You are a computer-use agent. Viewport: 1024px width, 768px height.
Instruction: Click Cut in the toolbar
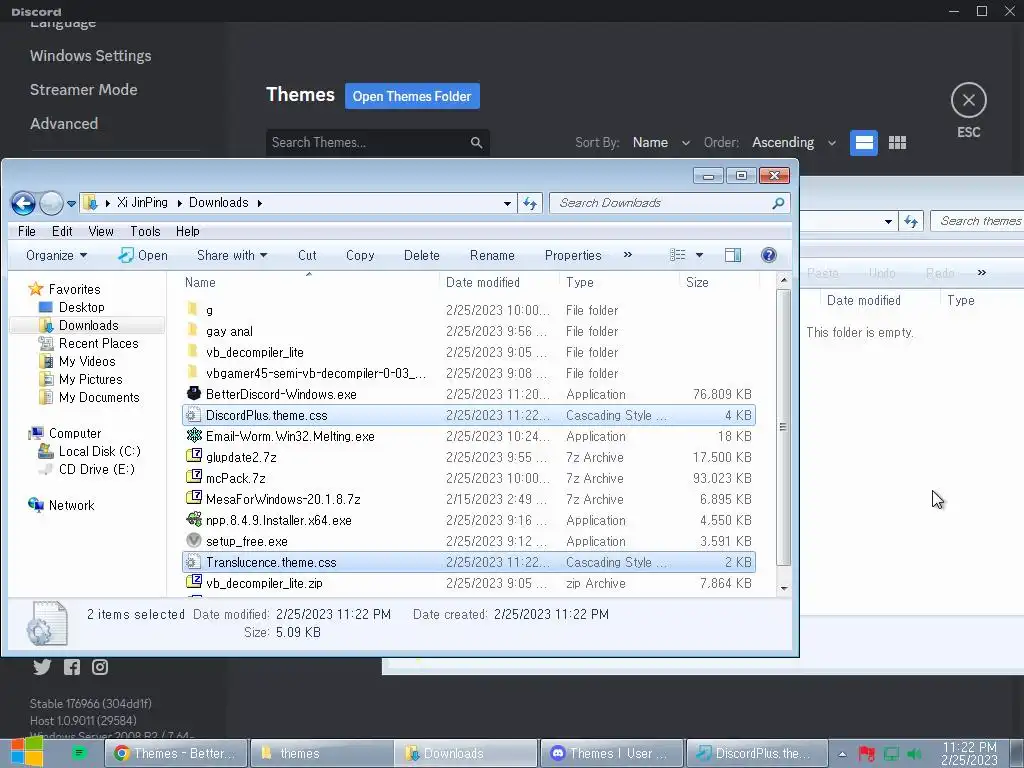click(307, 255)
